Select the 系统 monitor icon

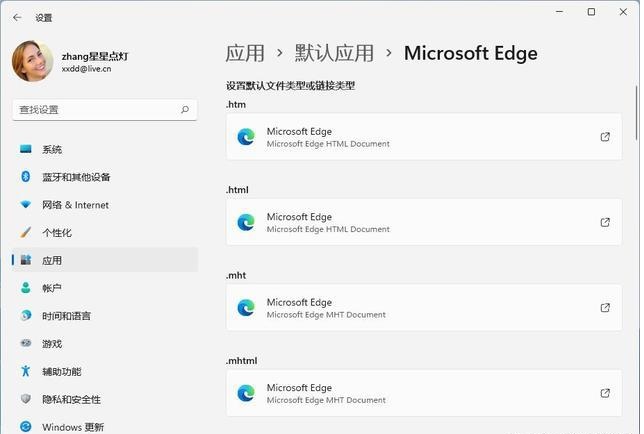pos(26,149)
